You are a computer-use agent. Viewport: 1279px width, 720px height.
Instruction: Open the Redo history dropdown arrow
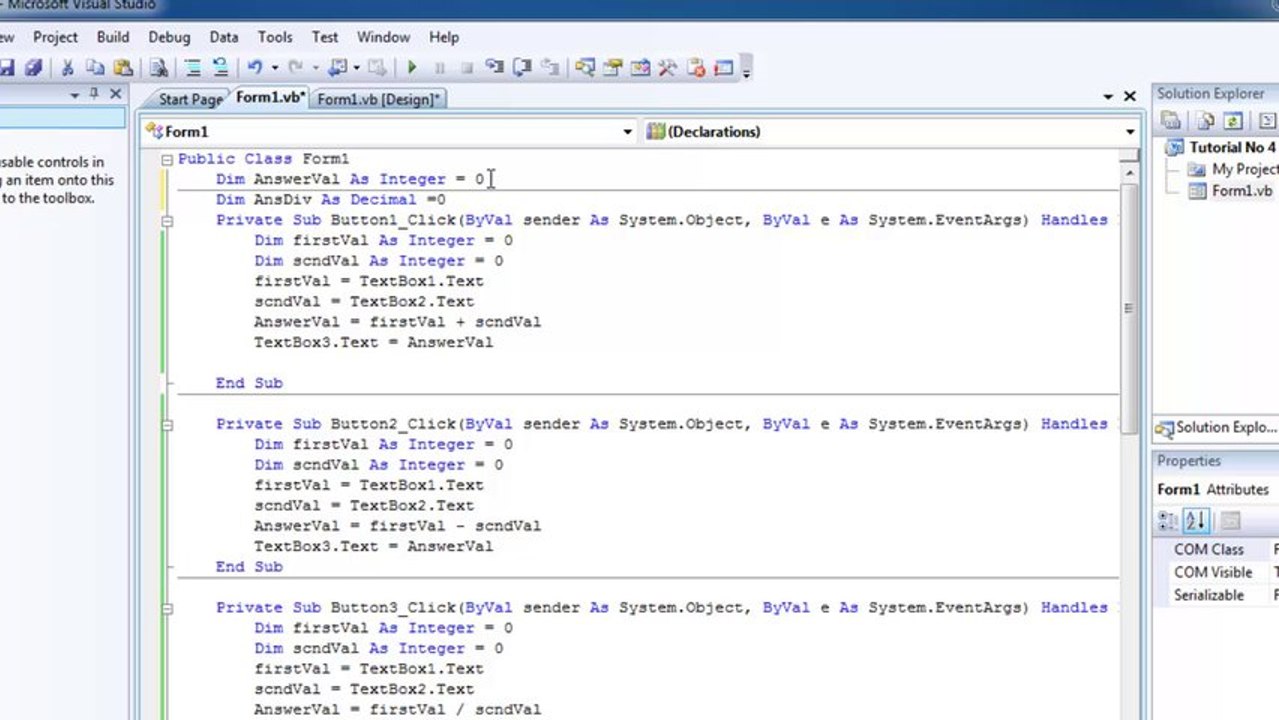pyautogui.click(x=316, y=68)
